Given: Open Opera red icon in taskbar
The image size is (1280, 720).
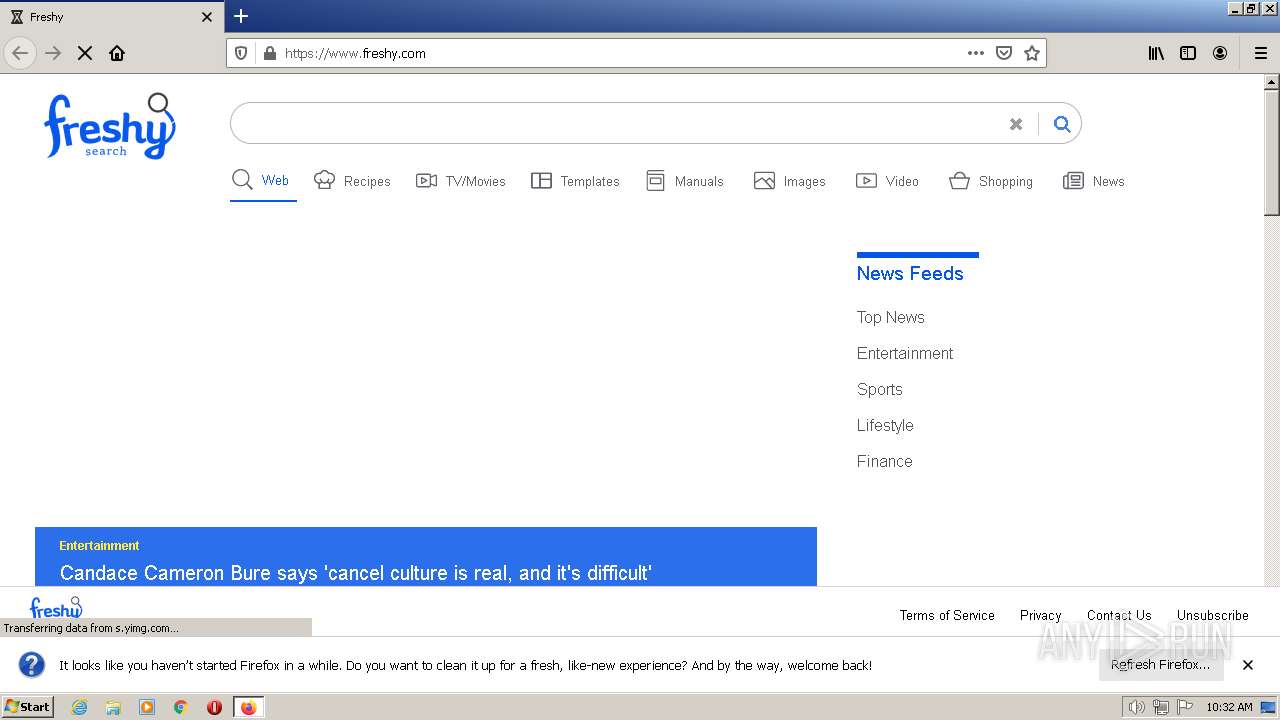Looking at the screenshot, I should (214, 707).
